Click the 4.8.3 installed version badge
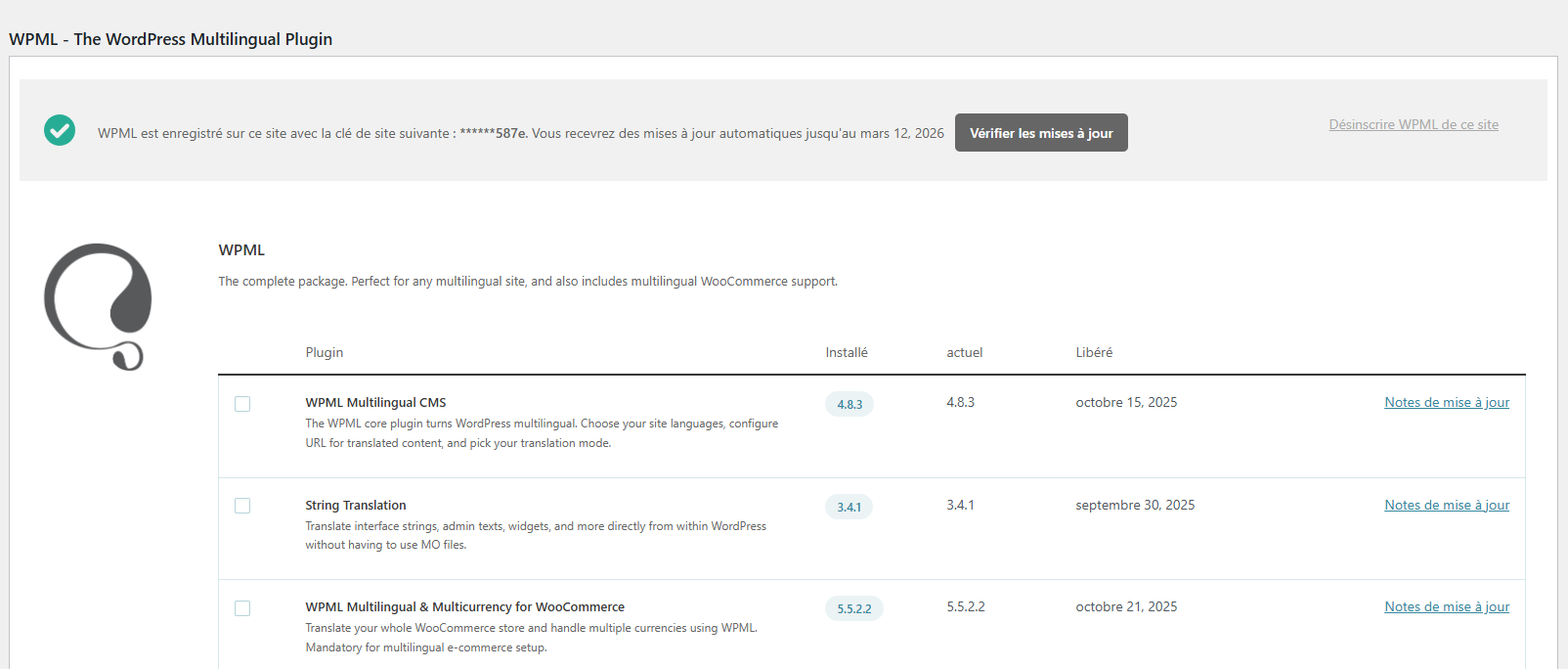Image resolution: width=1568 pixels, height=669 pixels. (849, 404)
